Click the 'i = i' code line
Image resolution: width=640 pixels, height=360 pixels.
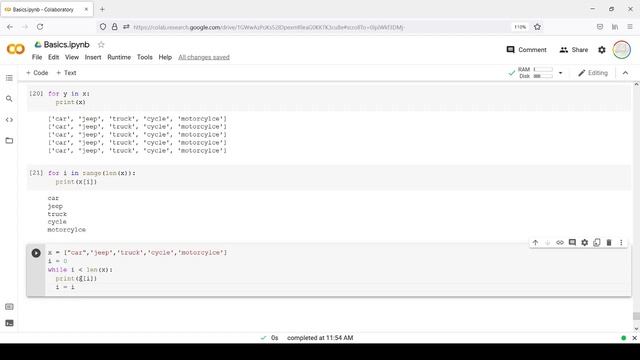click(65, 287)
